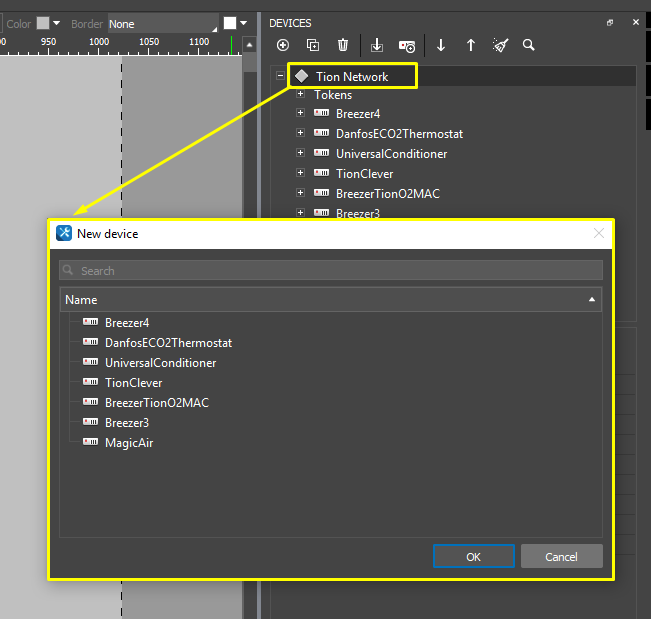Click the move up arrow icon
Image resolution: width=651 pixels, height=619 pixels.
pyautogui.click(x=471, y=45)
